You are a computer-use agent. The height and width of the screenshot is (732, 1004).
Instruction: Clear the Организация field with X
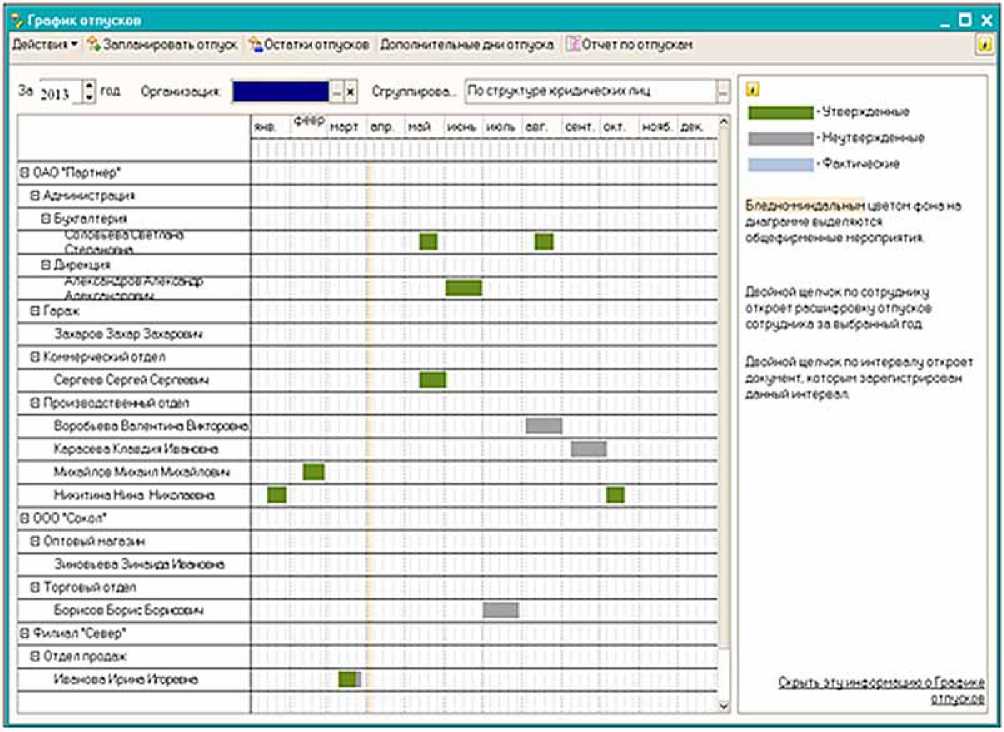(x=351, y=92)
